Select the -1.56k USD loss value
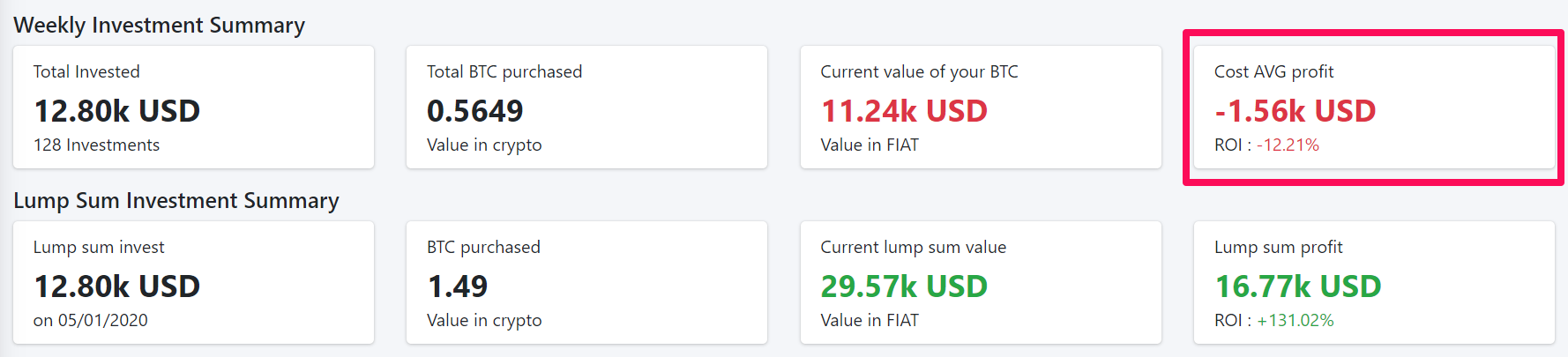 point(1295,111)
